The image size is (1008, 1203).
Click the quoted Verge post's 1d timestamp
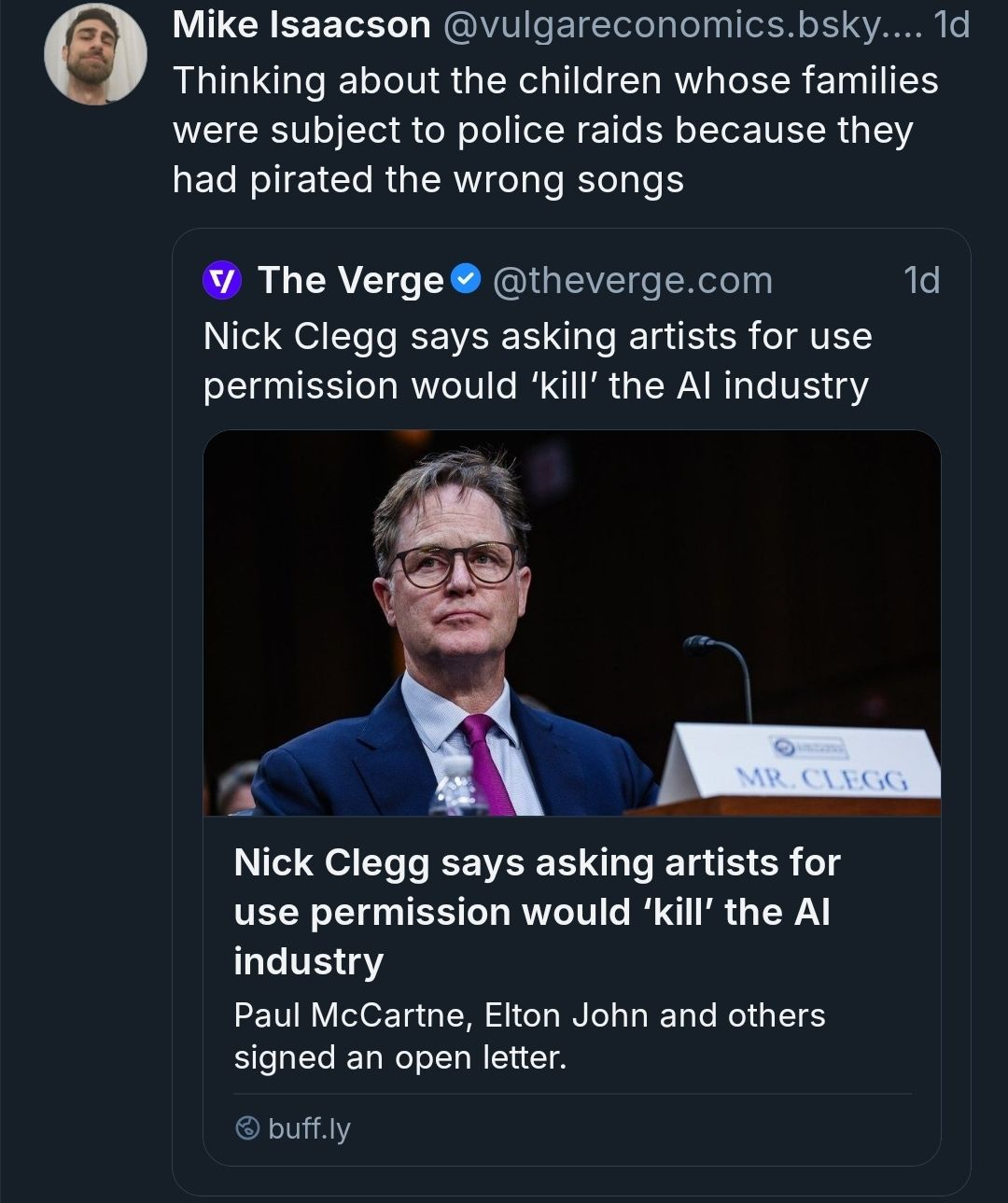921,280
